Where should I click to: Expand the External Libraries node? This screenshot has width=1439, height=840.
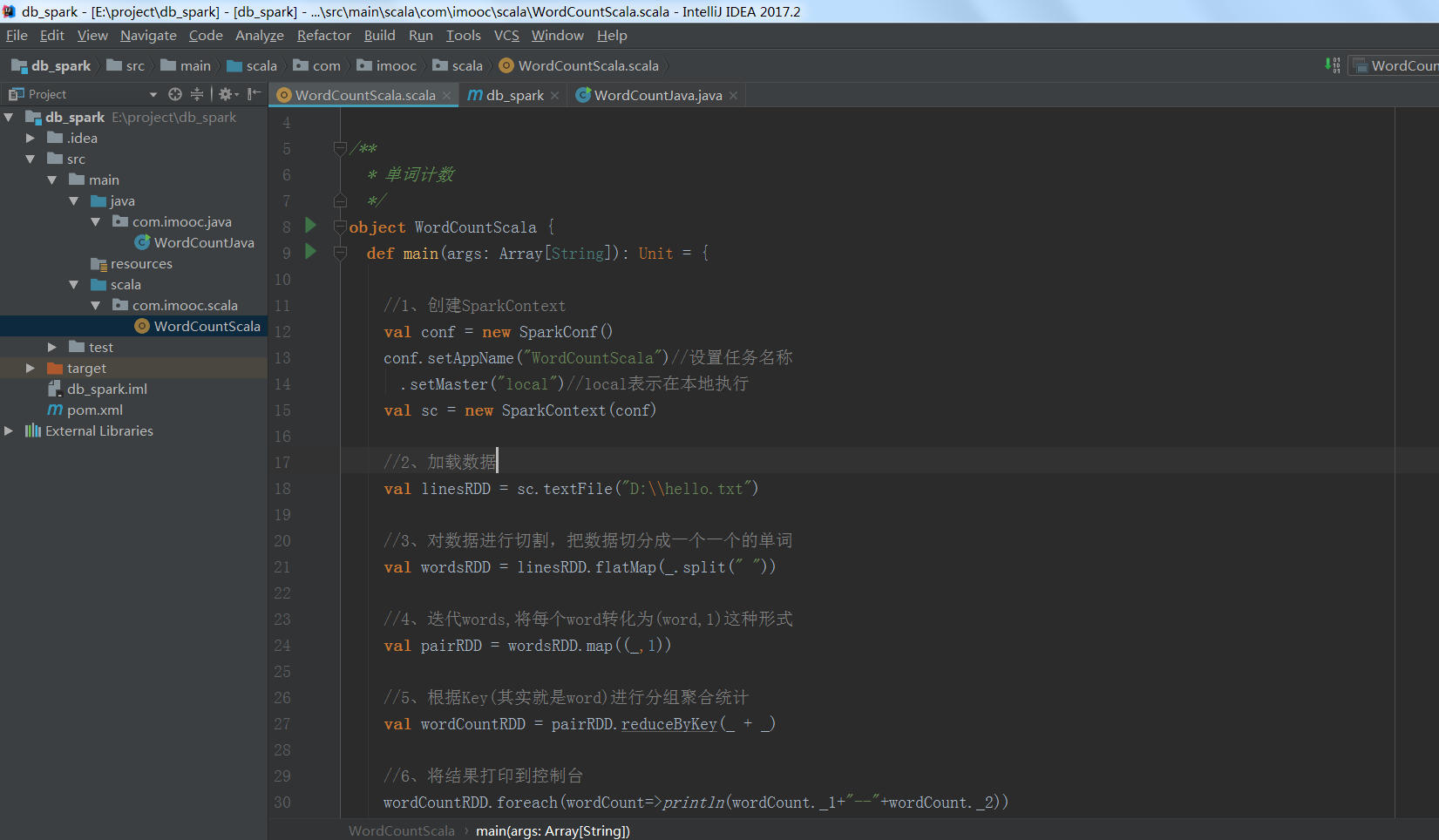[x=8, y=430]
